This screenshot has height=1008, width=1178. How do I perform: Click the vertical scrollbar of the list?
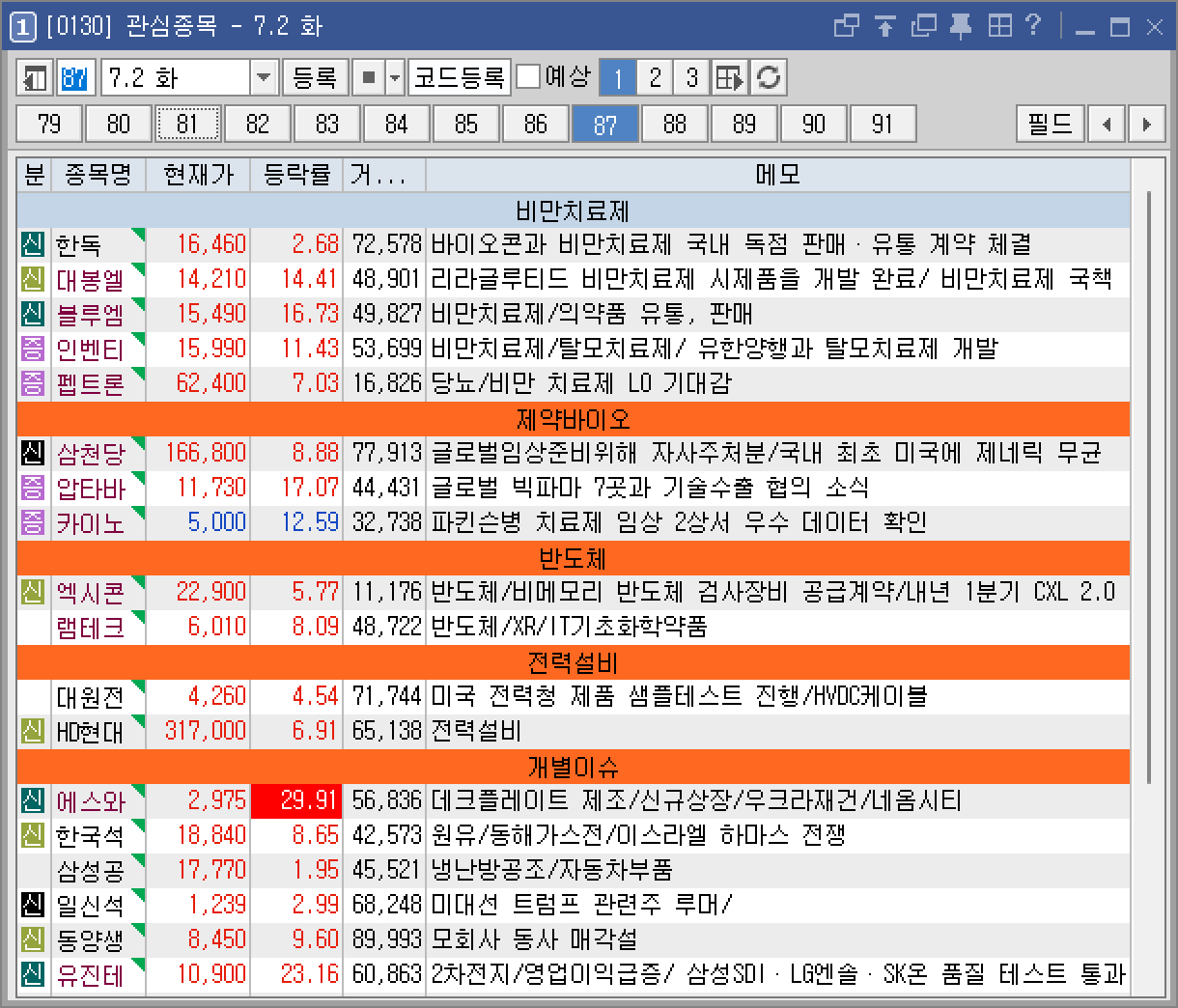tap(1148, 488)
